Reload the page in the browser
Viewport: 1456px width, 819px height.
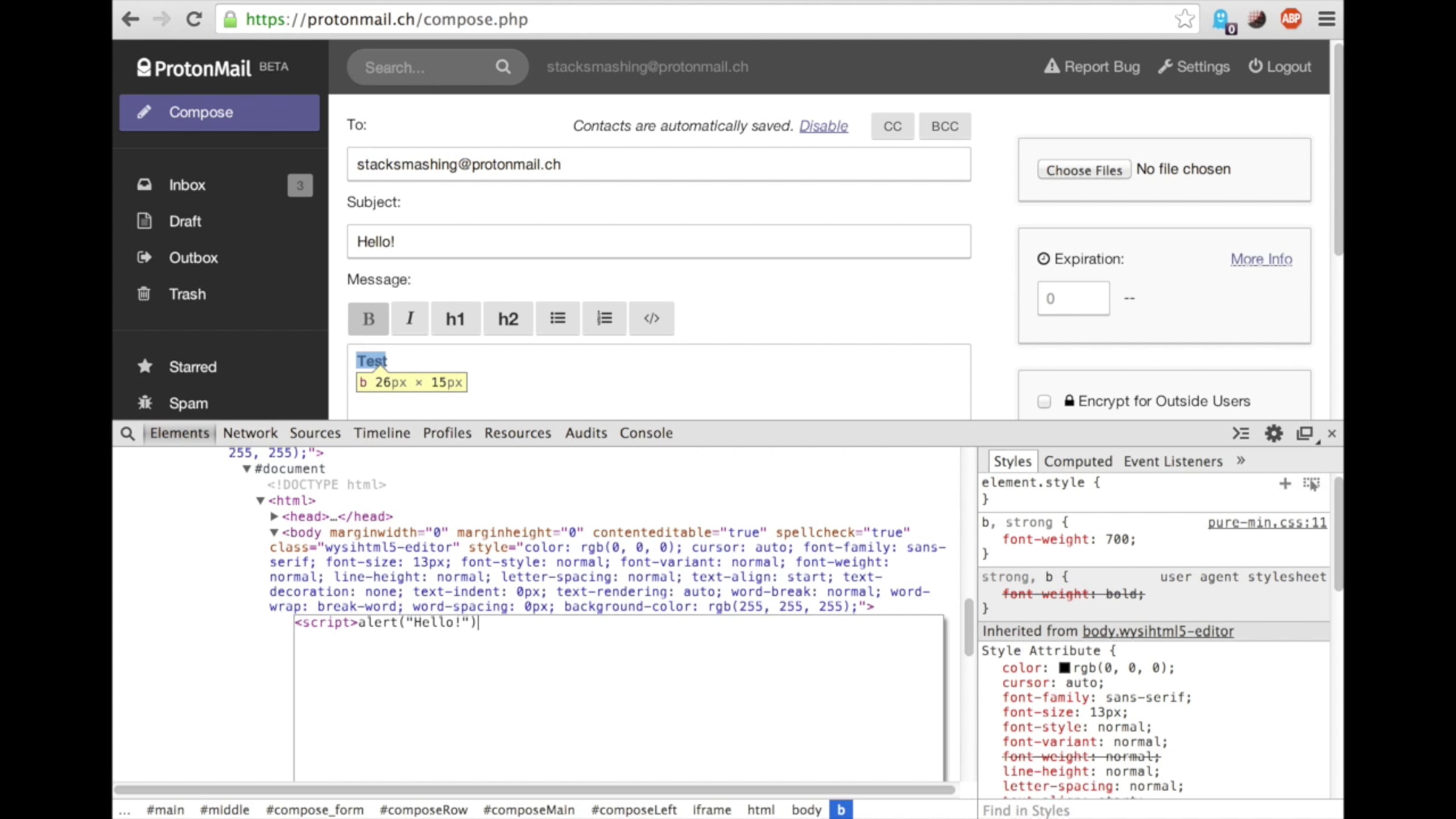(x=194, y=19)
